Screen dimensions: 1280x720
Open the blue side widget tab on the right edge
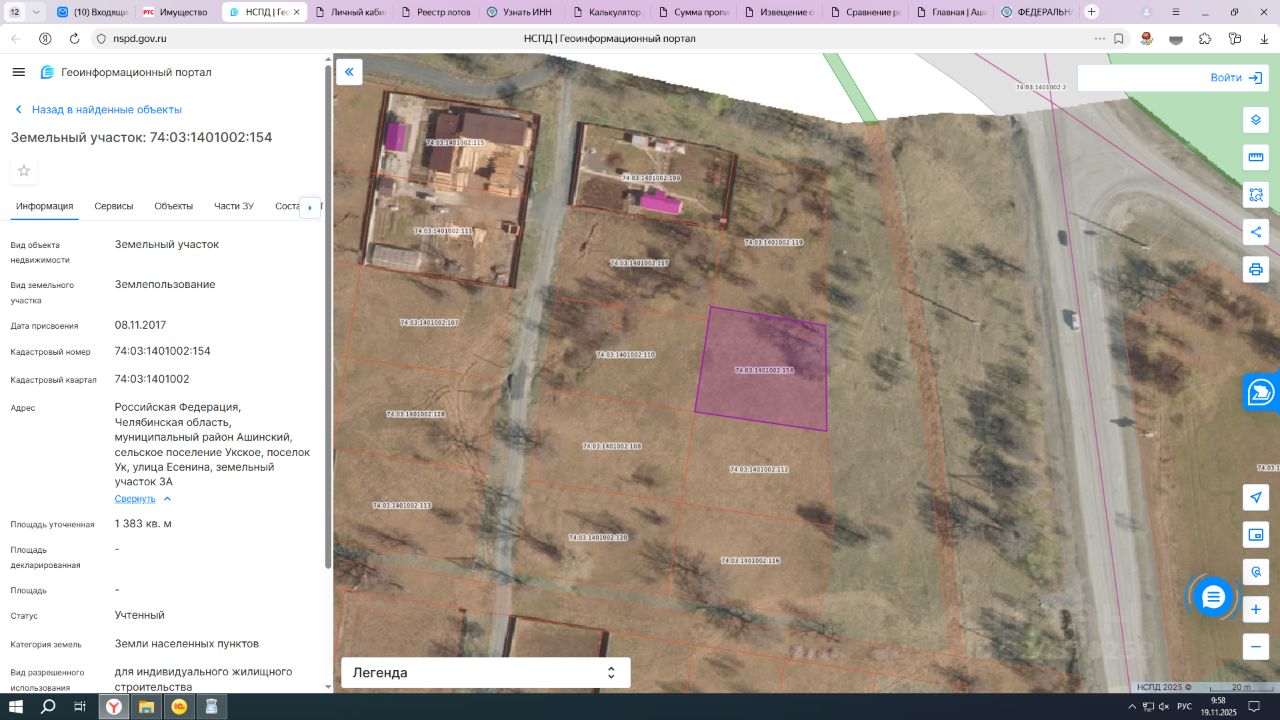pos(1262,392)
